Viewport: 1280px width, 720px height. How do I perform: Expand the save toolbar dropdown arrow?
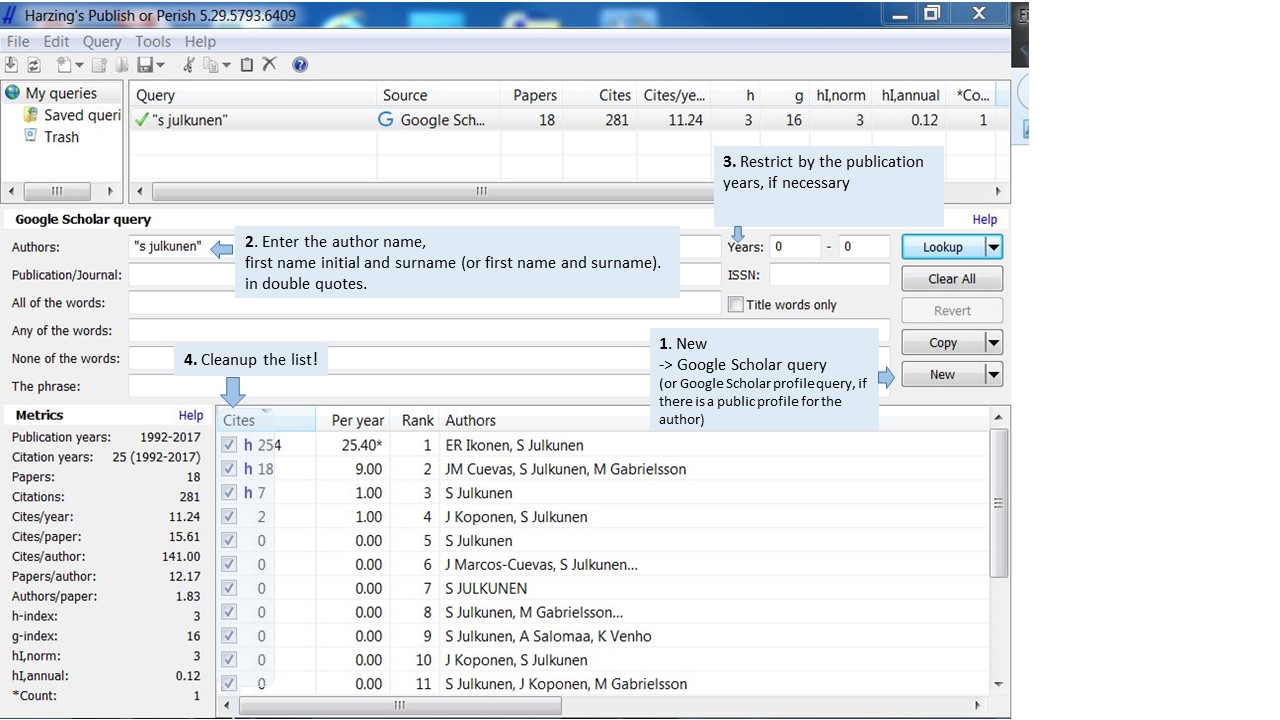click(160, 65)
